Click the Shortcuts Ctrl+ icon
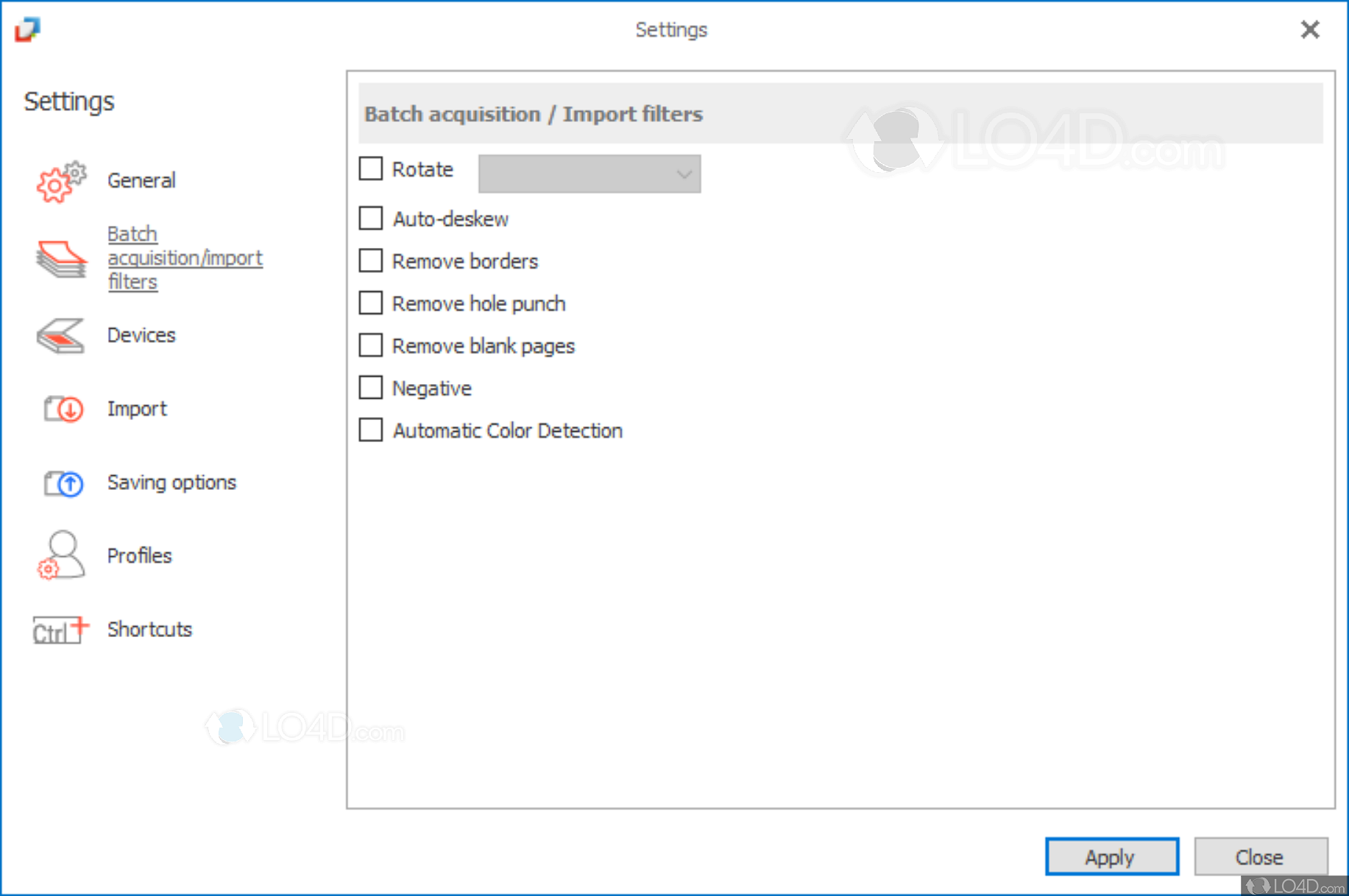 [59, 630]
